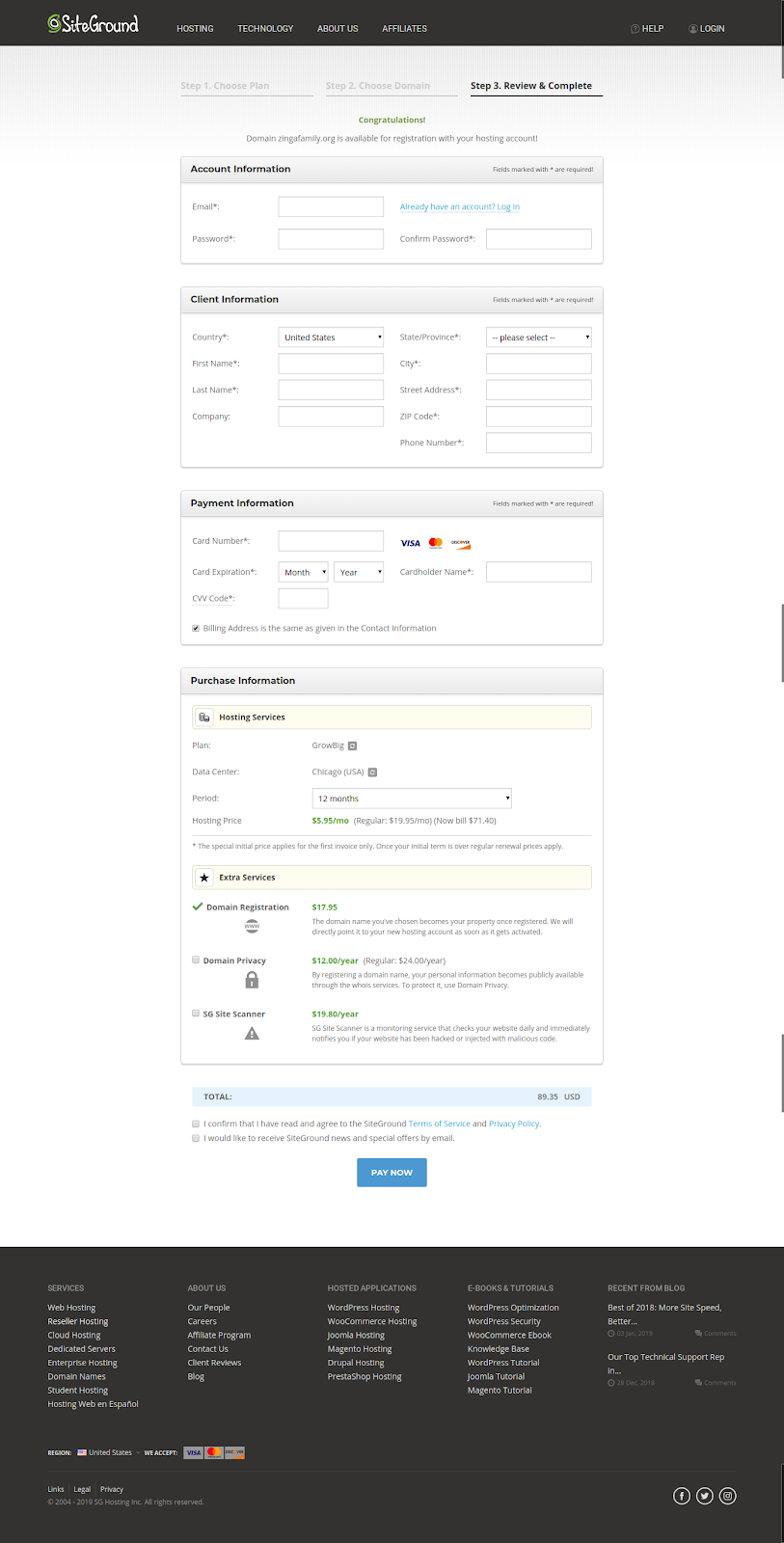Click the Mastercard logo in Payment Information
Image resolution: width=784 pixels, height=1543 pixels.
(x=435, y=543)
